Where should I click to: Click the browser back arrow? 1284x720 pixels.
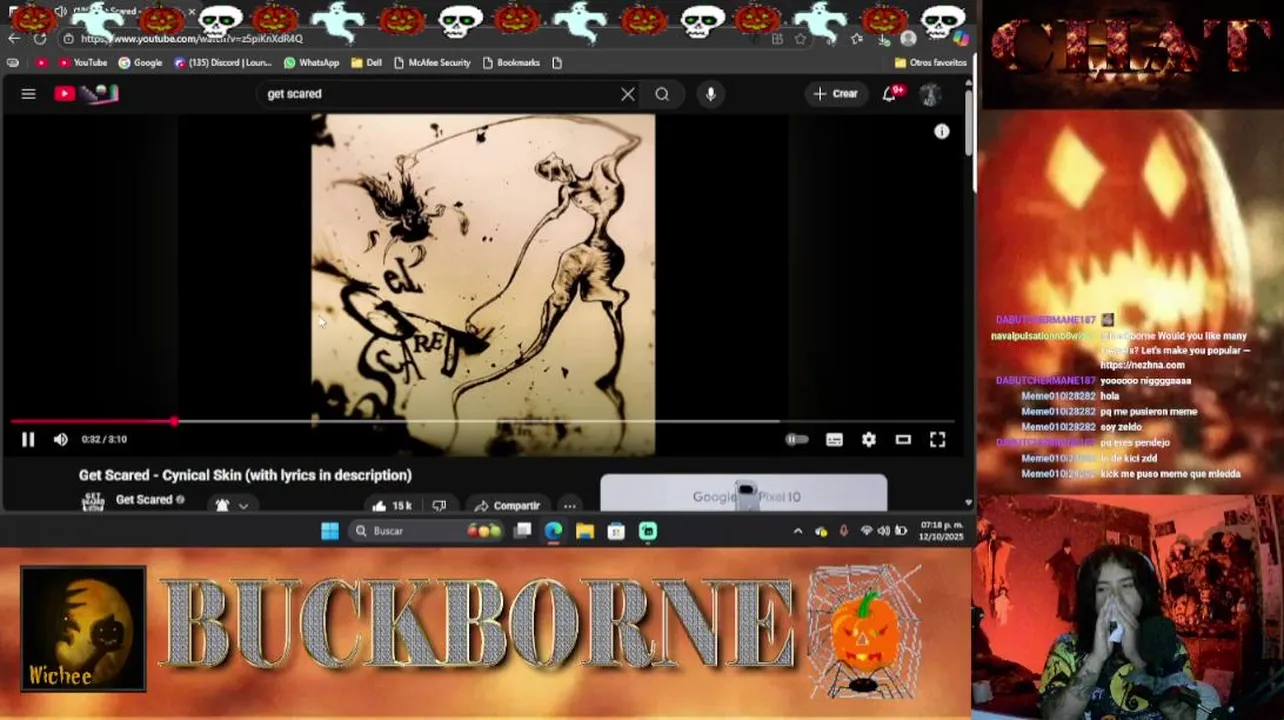(14, 38)
